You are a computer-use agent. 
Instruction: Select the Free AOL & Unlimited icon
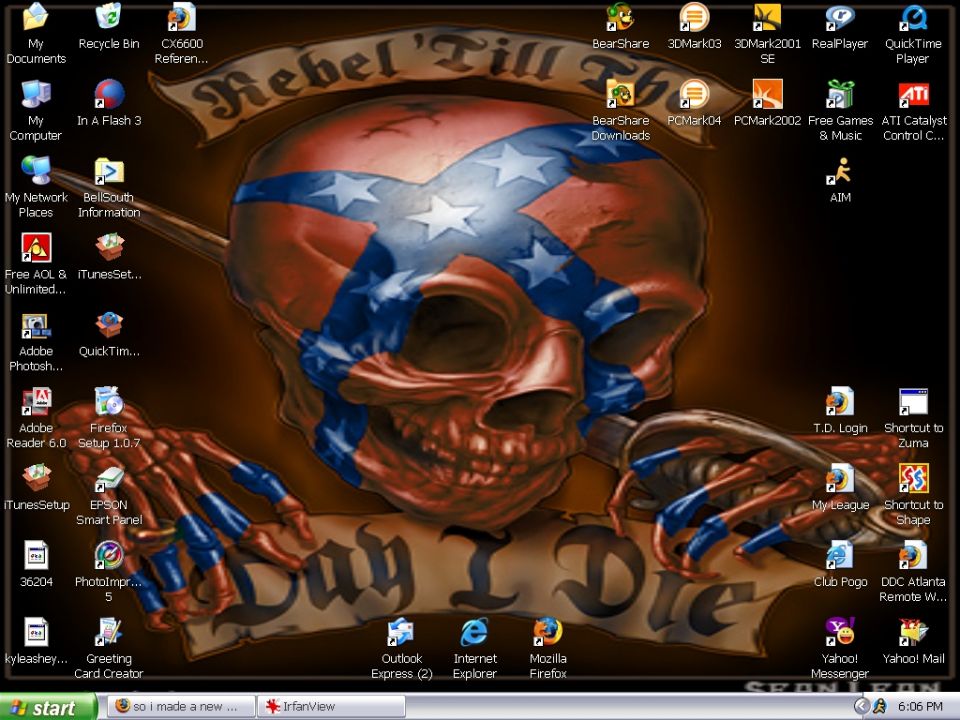point(36,249)
